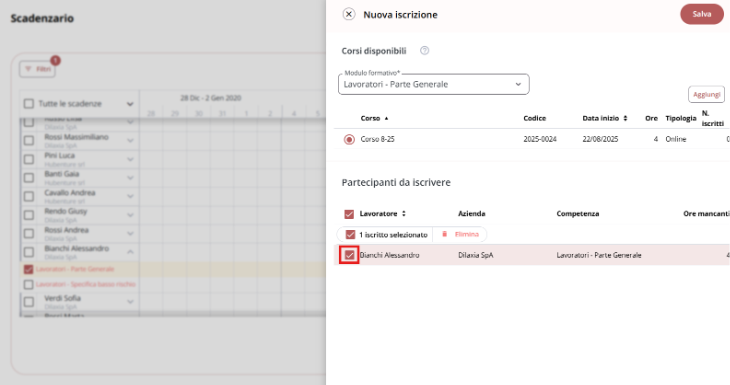Sort participants by the Lavoratore column arrows
This screenshot has height=385, width=730.
click(404, 214)
